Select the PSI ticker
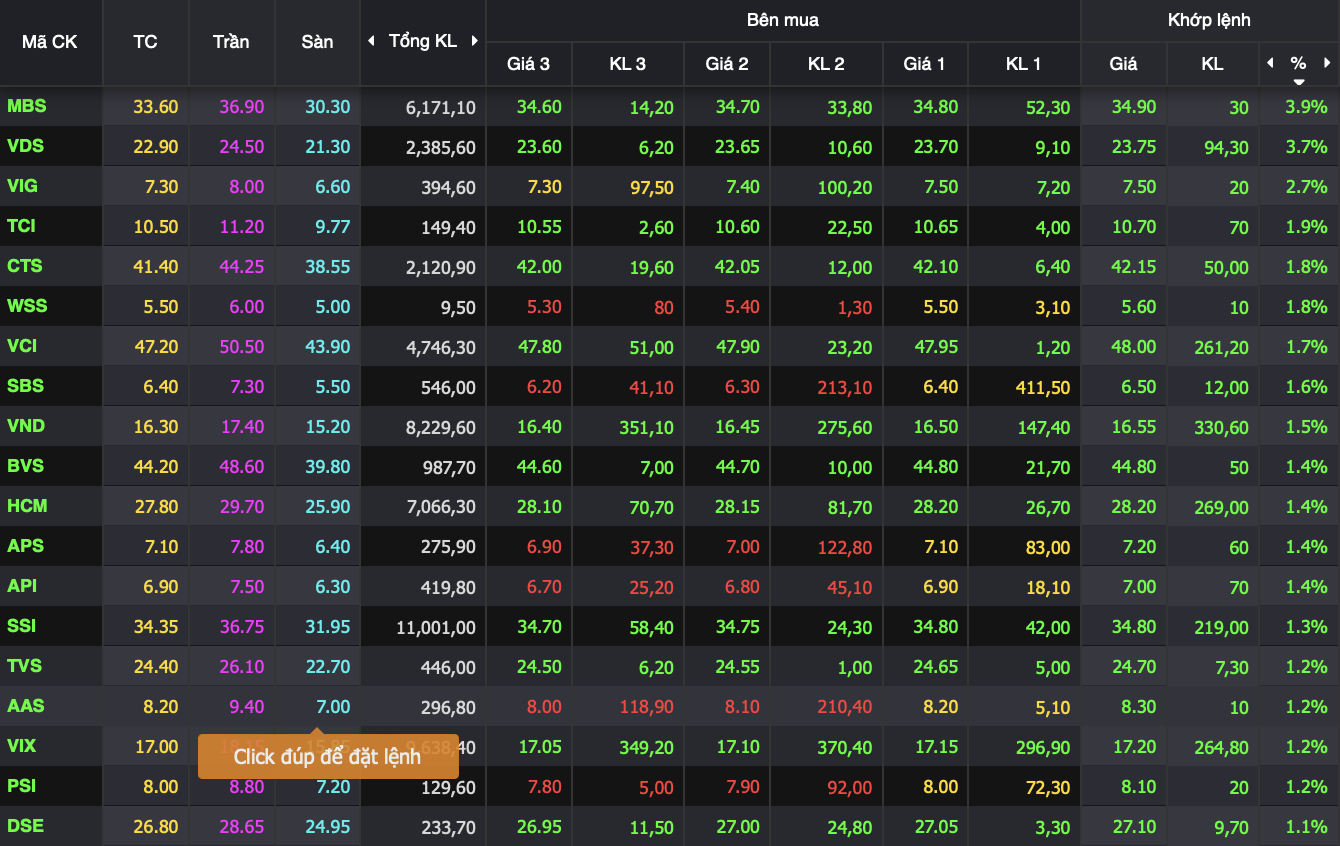 tap(21, 786)
